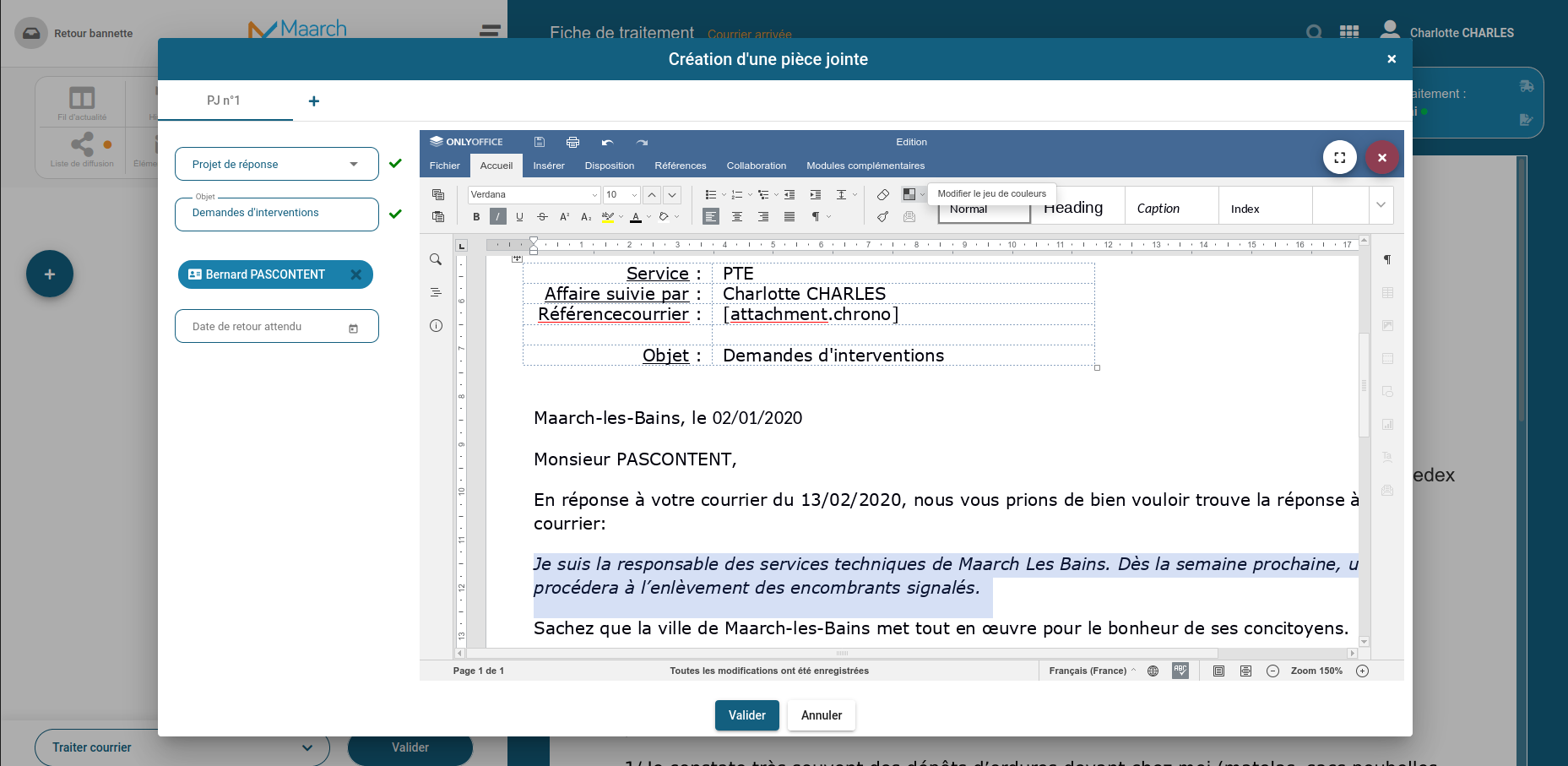This screenshot has width=1568, height=766.
Task: Open the bullet list dropdown
Action: 724,195
